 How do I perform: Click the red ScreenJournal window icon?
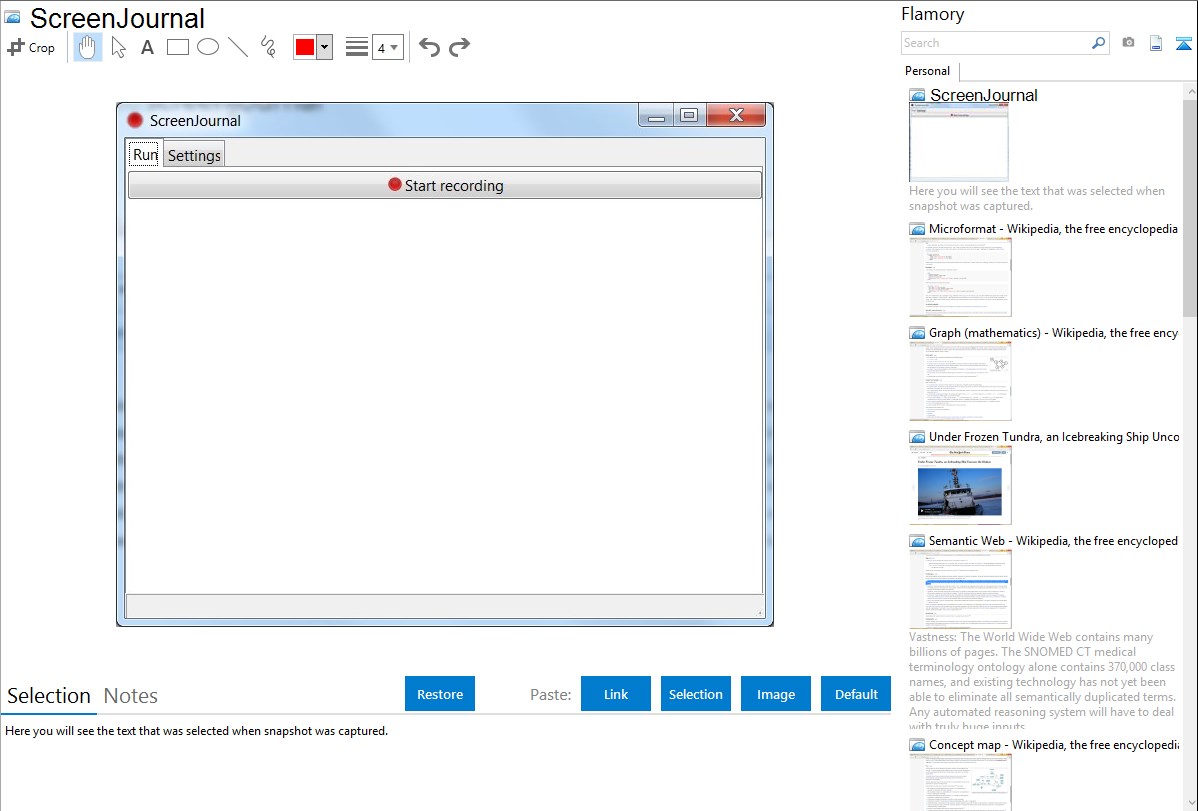[135, 120]
